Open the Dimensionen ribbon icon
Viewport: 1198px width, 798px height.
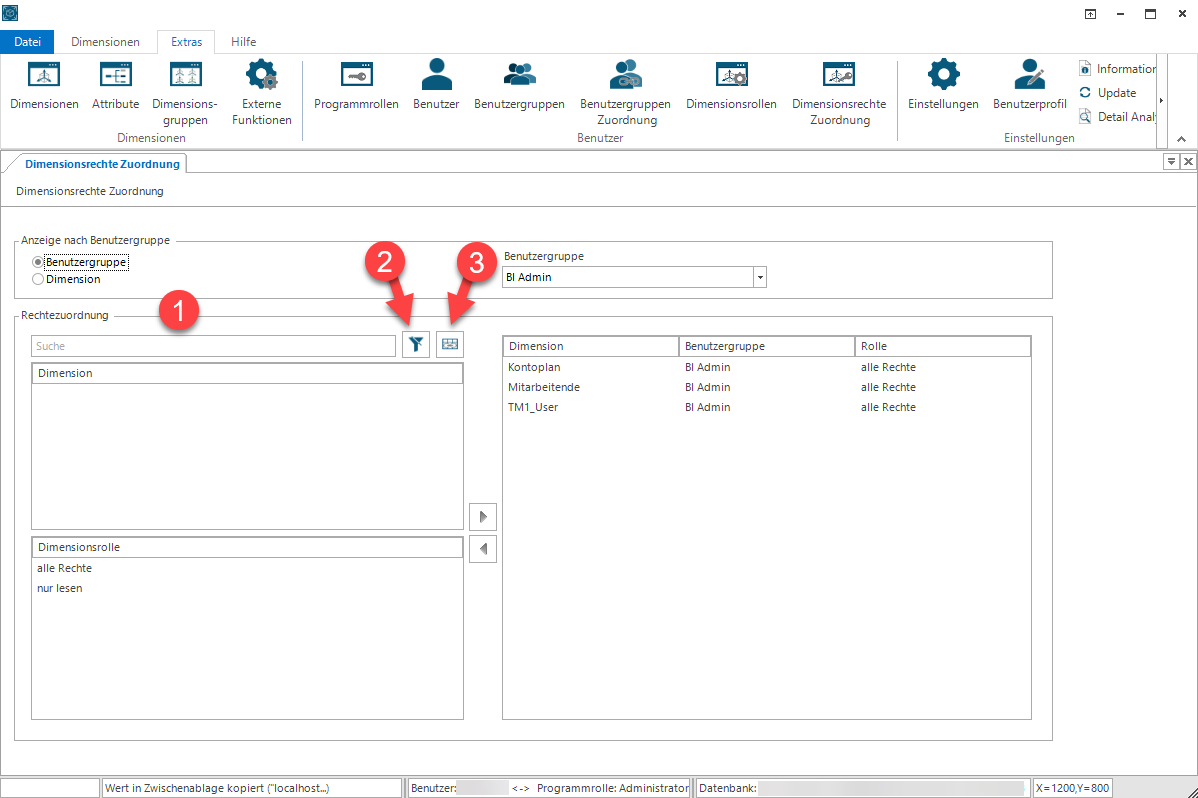click(44, 75)
